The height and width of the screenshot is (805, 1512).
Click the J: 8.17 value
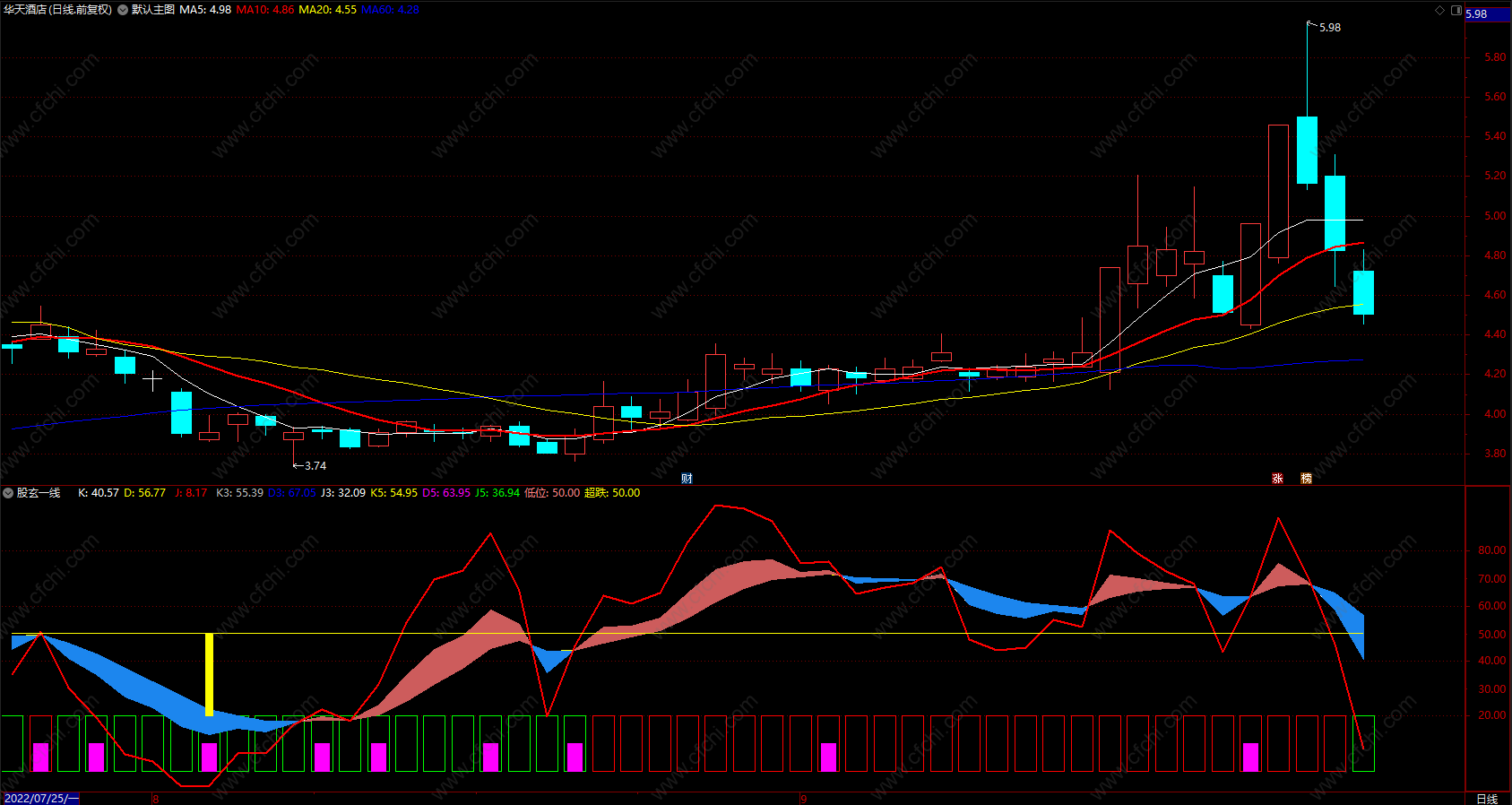[x=191, y=493]
